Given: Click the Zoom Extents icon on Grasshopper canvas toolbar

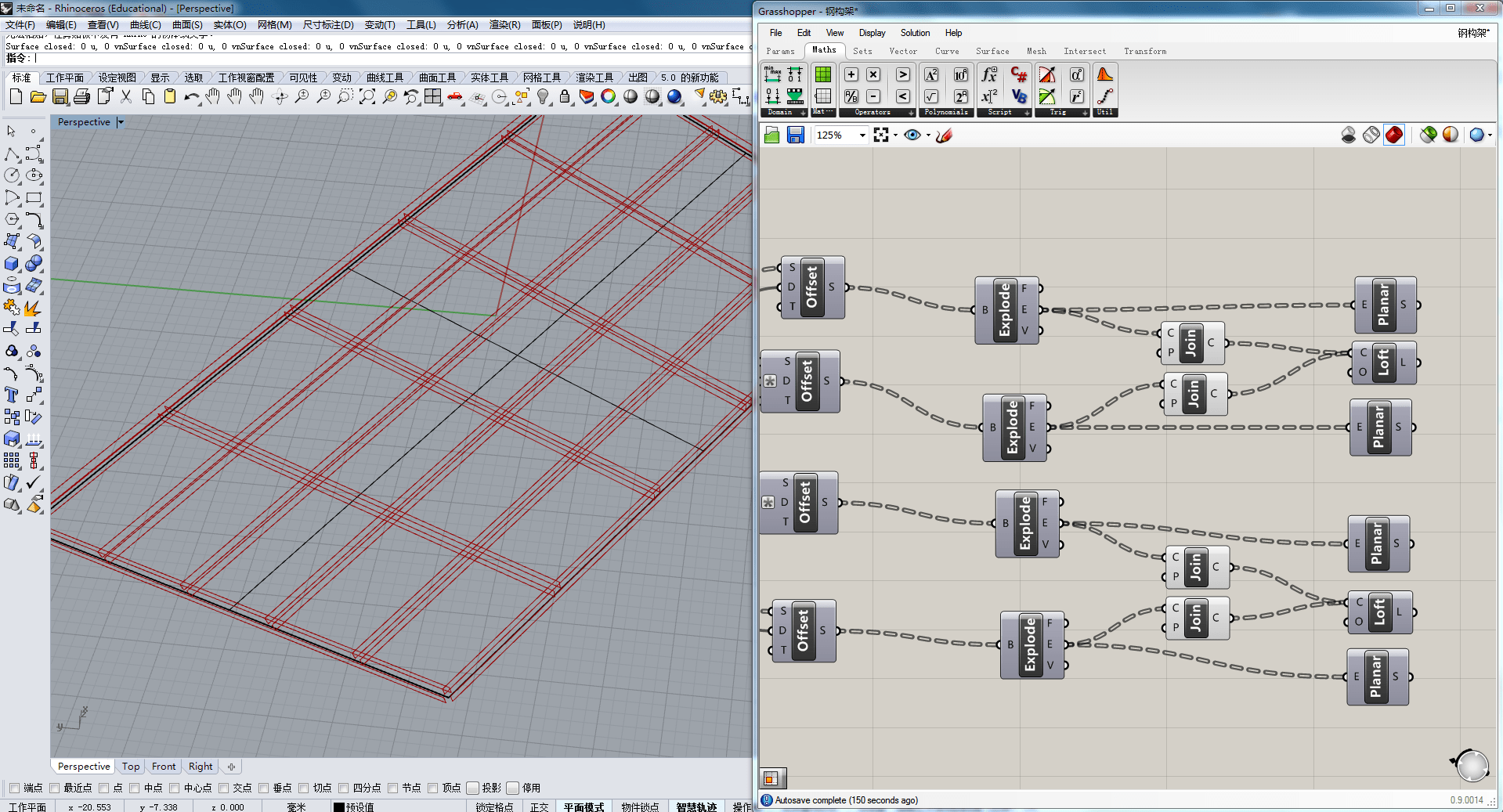Looking at the screenshot, I should coord(881,135).
